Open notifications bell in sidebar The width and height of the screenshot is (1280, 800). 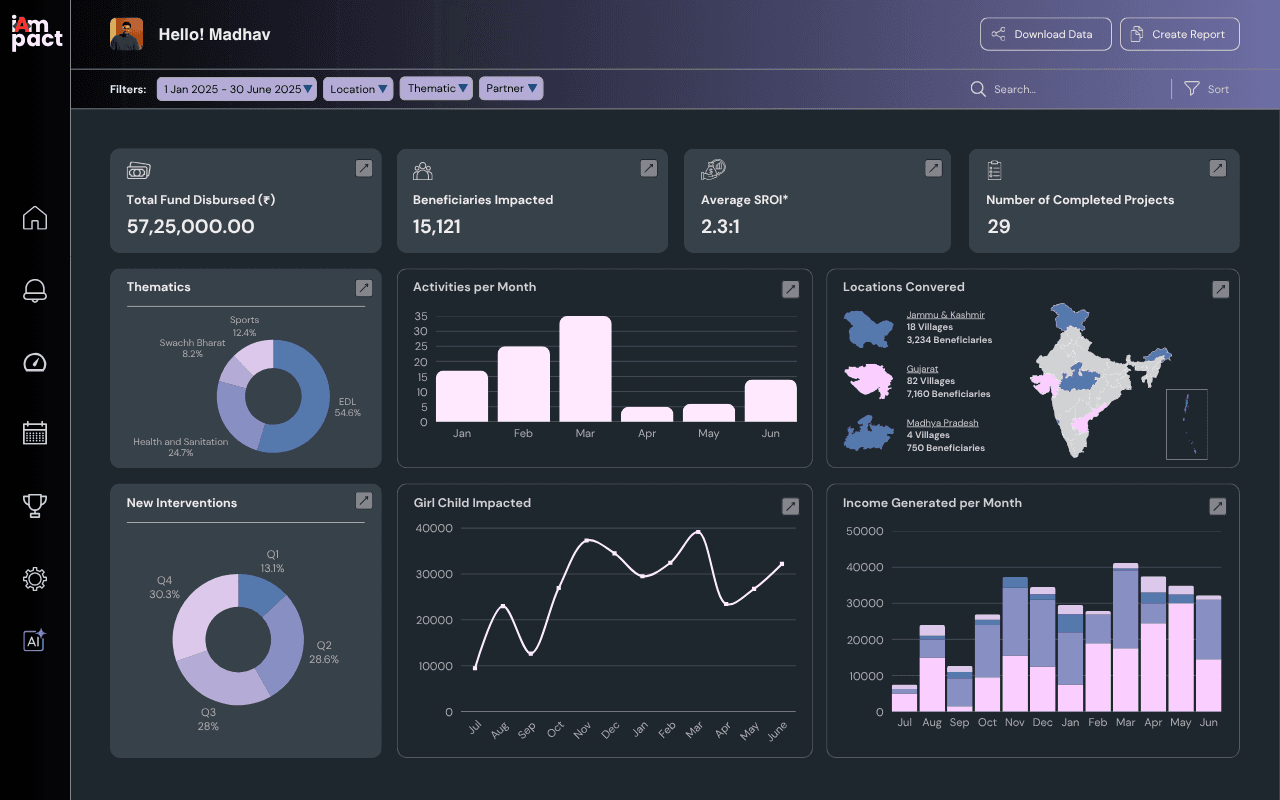point(35,291)
